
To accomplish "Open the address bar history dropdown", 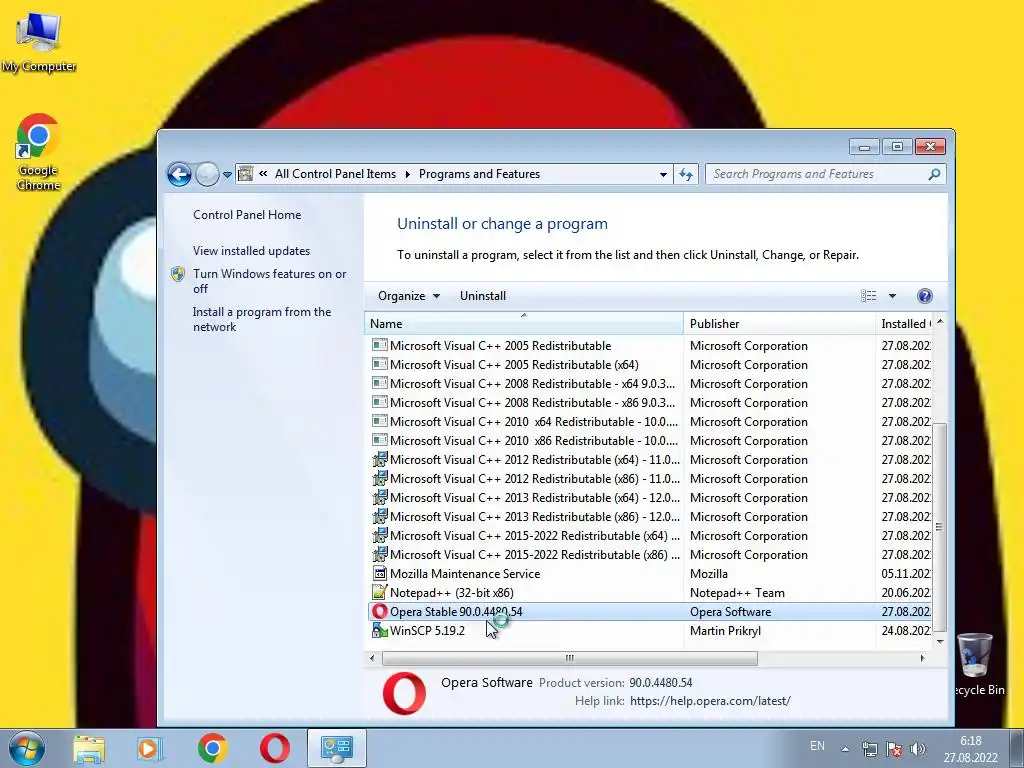I will tap(663, 174).
